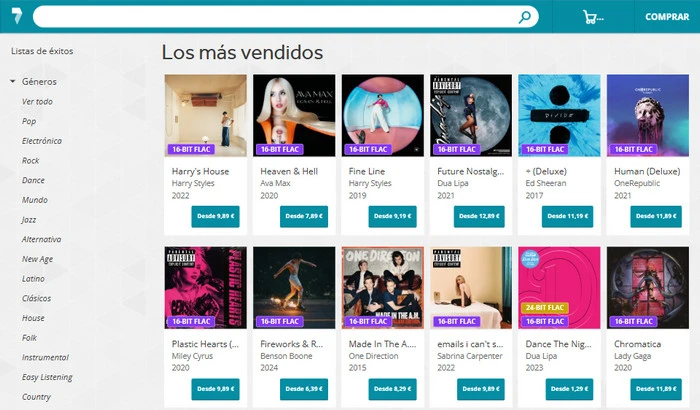The image size is (700, 410).
Task: Collapse the Géneros list arrow
Action: click(x=12, y=81)
